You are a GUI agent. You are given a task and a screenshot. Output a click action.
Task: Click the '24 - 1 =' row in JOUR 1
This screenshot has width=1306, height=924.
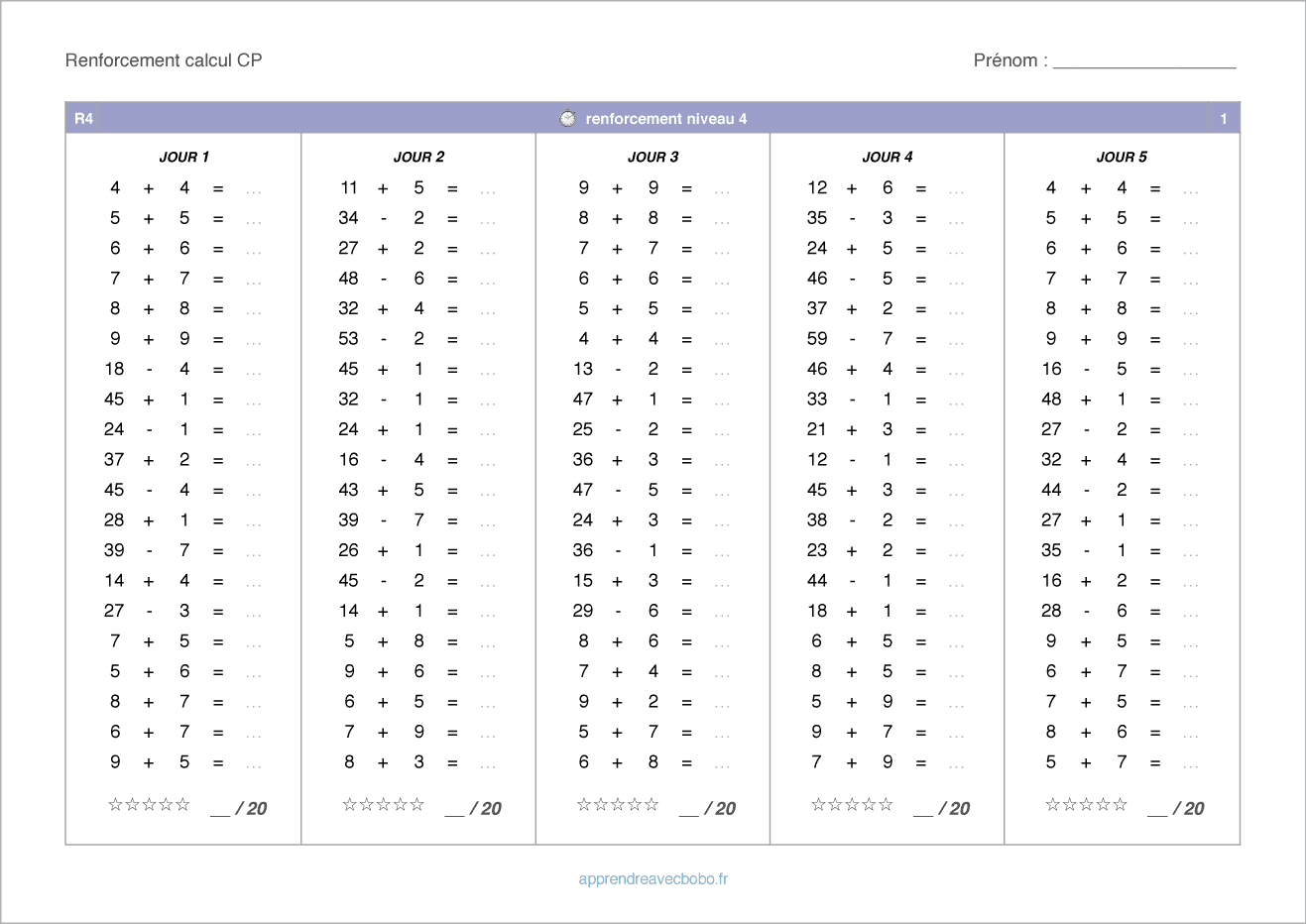coord(183,429)
